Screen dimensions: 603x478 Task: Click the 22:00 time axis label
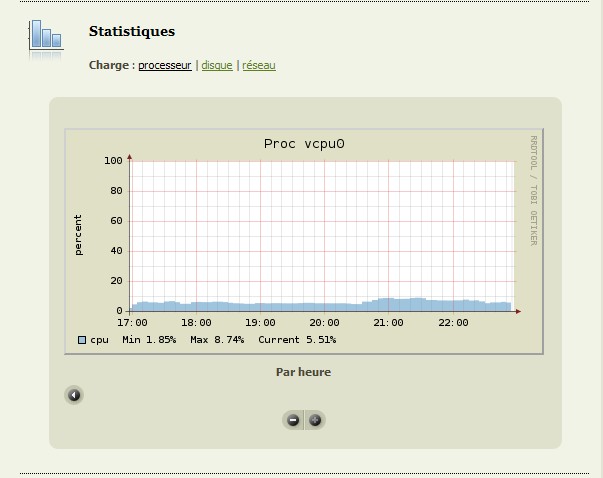coord(453,323)
